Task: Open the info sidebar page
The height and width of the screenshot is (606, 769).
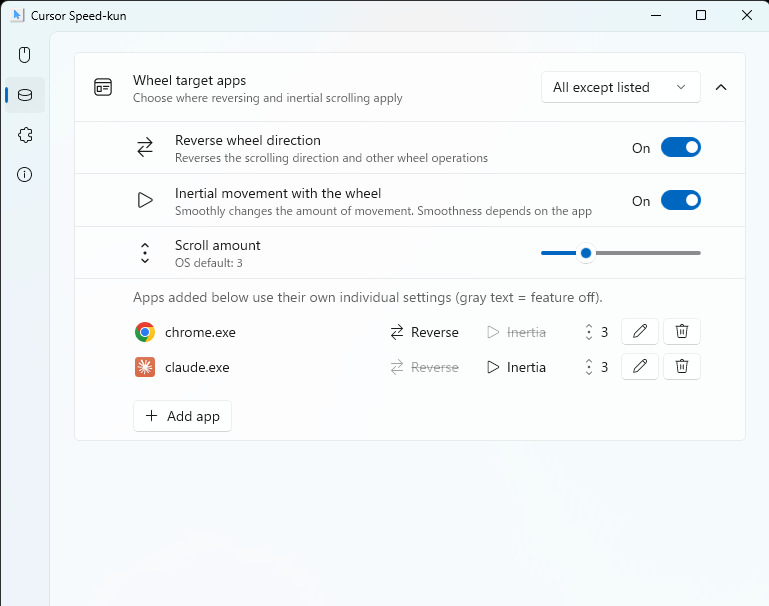Action: tap(25, 175)
